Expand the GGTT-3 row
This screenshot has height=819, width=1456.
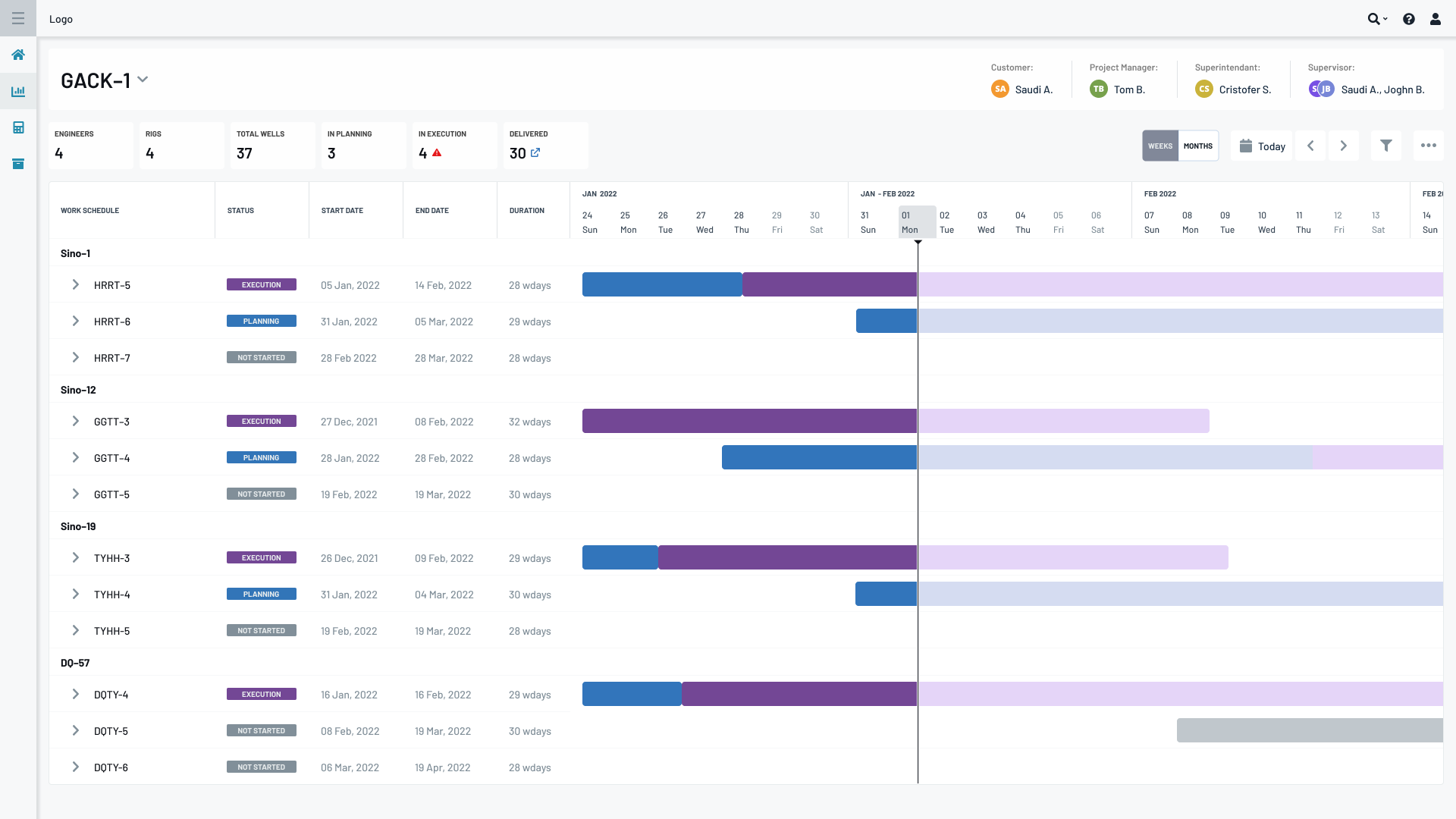click(75, 421)
